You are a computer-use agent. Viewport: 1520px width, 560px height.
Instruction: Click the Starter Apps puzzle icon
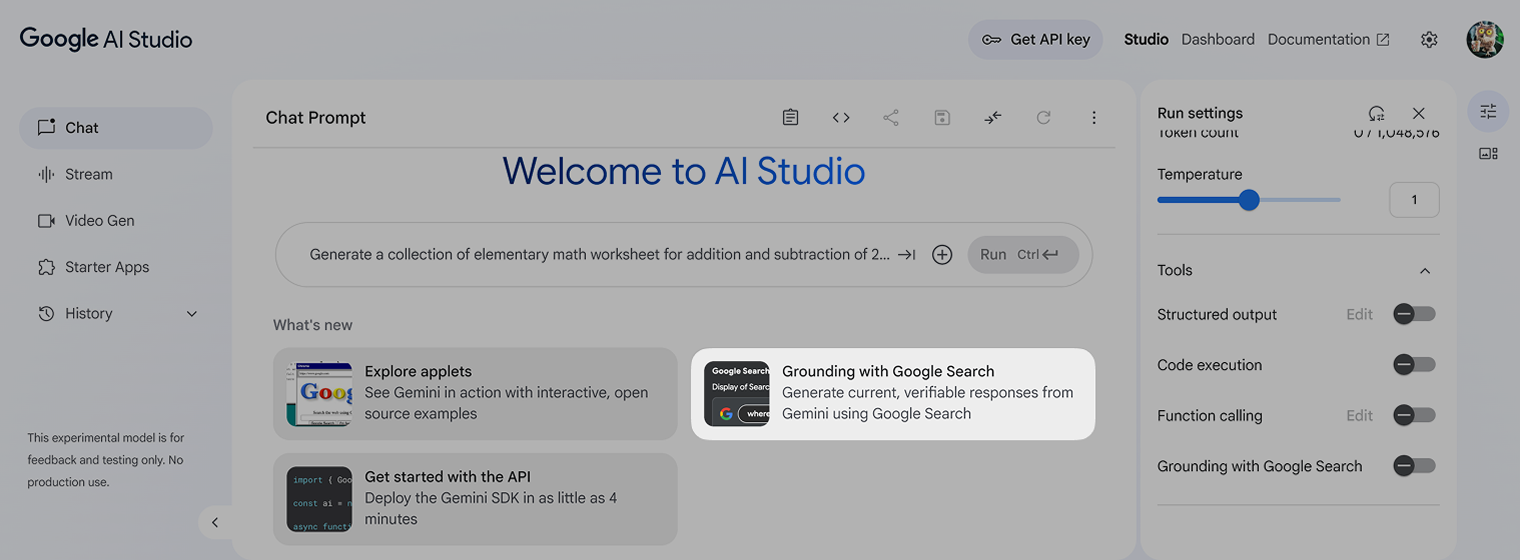46,267
